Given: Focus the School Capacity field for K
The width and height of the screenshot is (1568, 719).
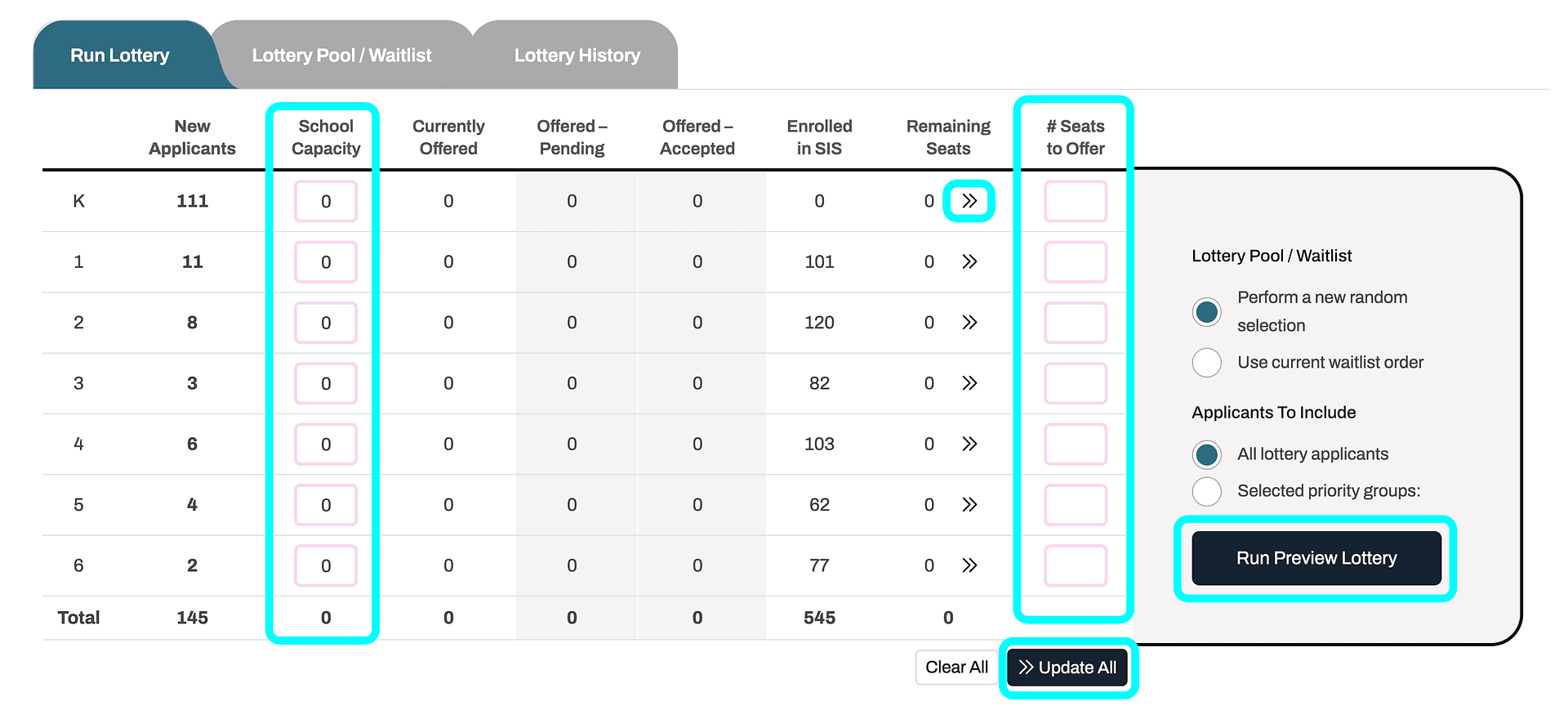Looking at the screenshot, I should point(326,201).
